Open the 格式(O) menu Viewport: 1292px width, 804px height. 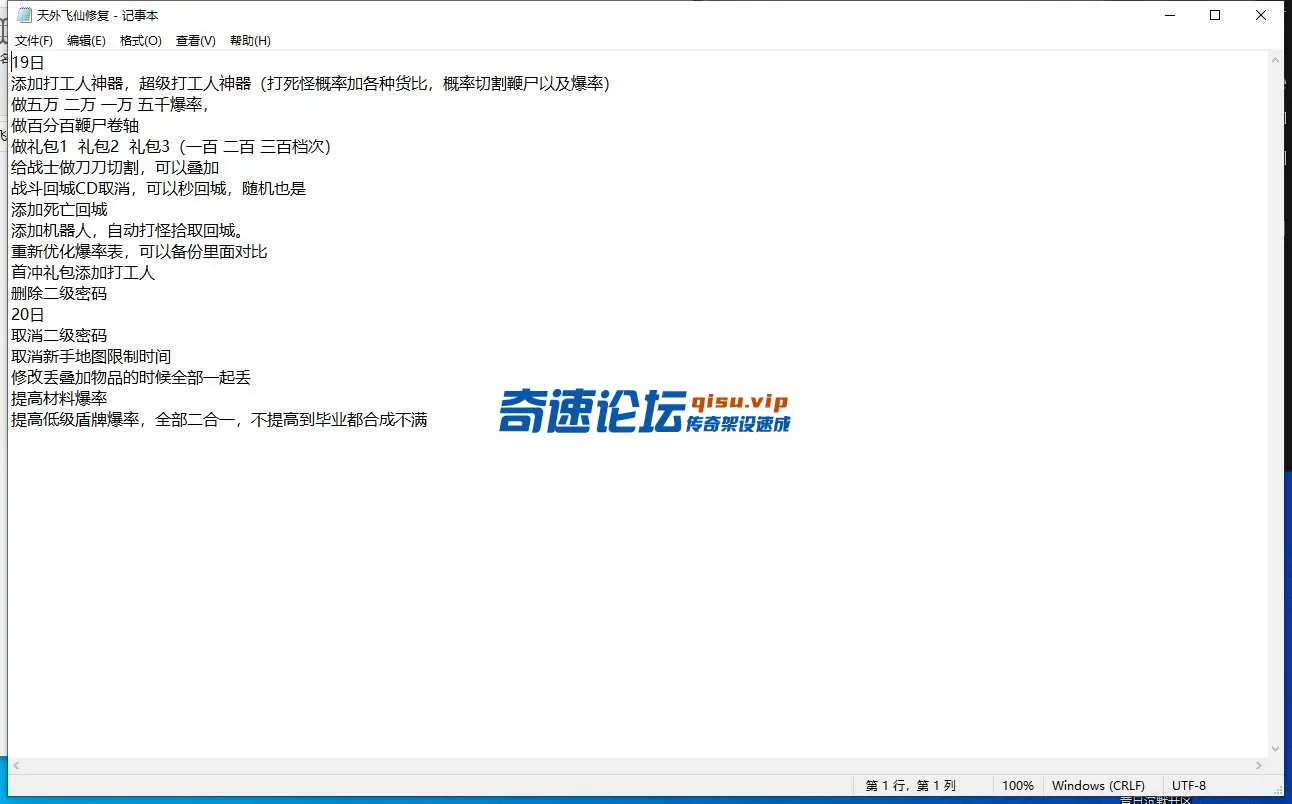click(x=141, y=41)
